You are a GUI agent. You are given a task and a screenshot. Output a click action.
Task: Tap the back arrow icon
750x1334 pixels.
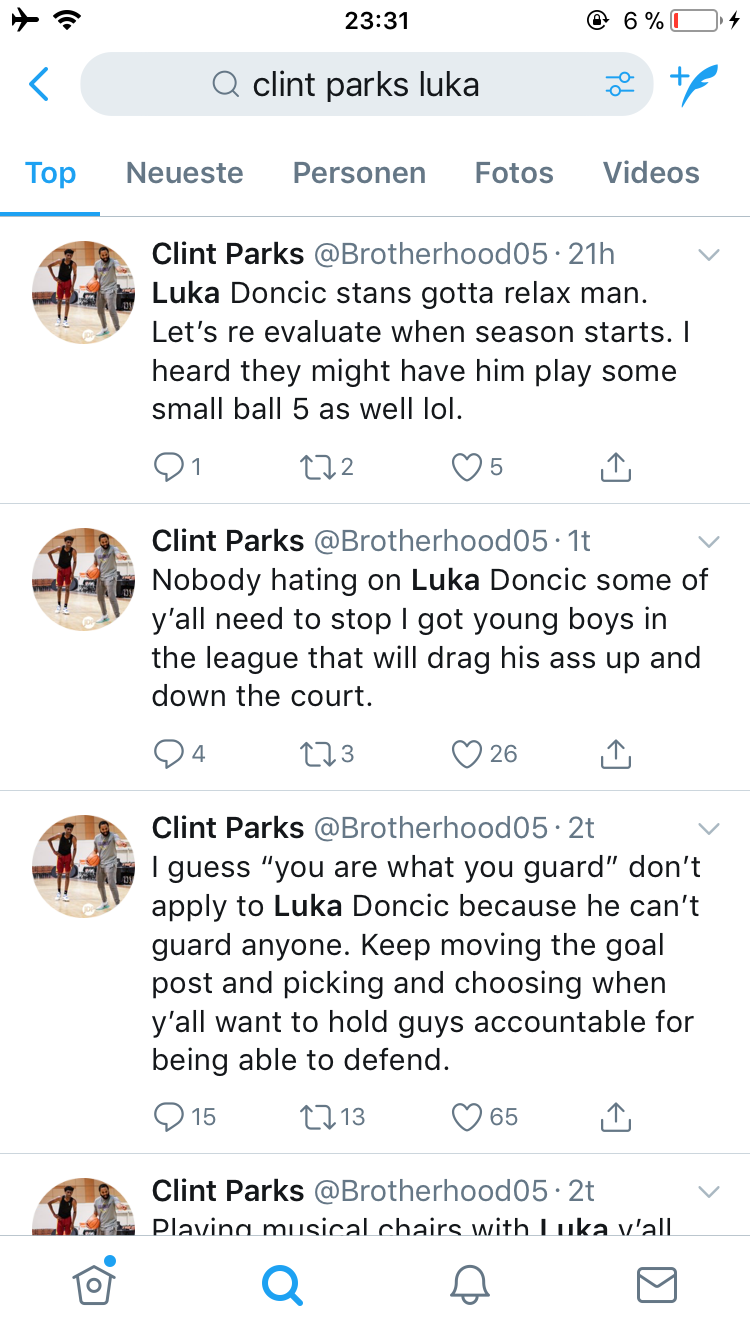39,85
